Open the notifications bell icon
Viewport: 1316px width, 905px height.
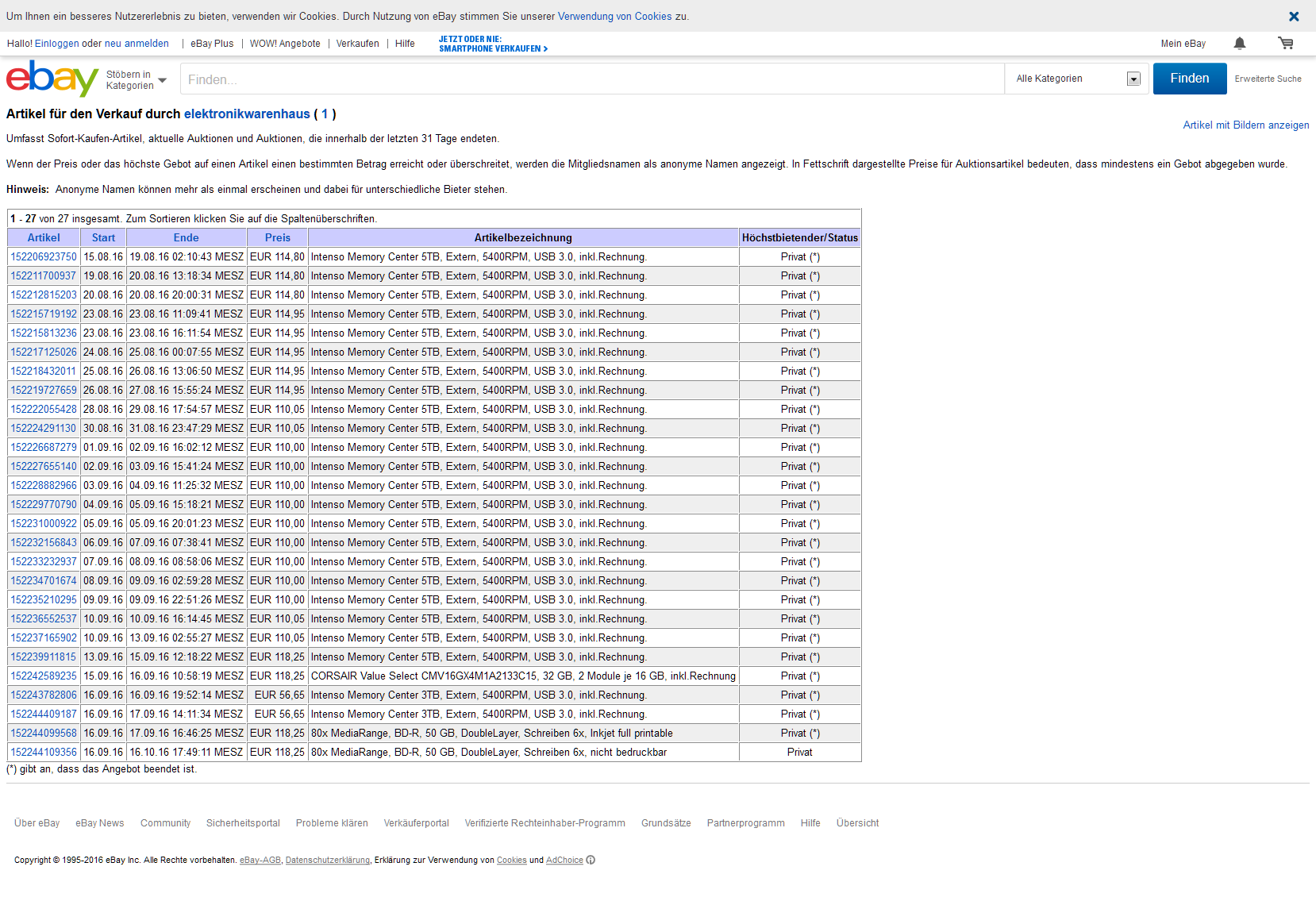(1240, 44)
